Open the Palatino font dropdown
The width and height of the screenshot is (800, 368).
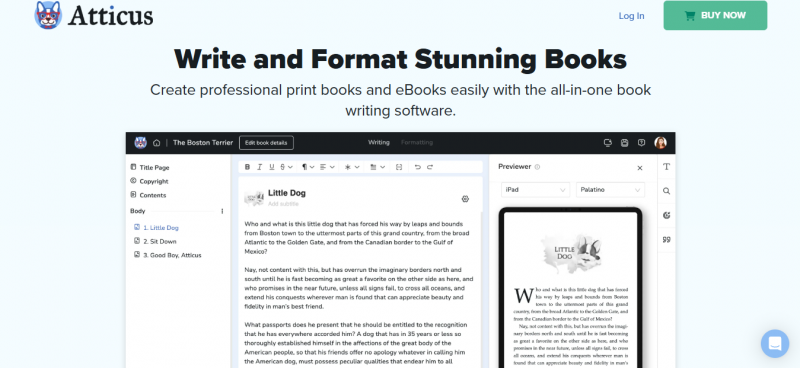click(610, 190)
